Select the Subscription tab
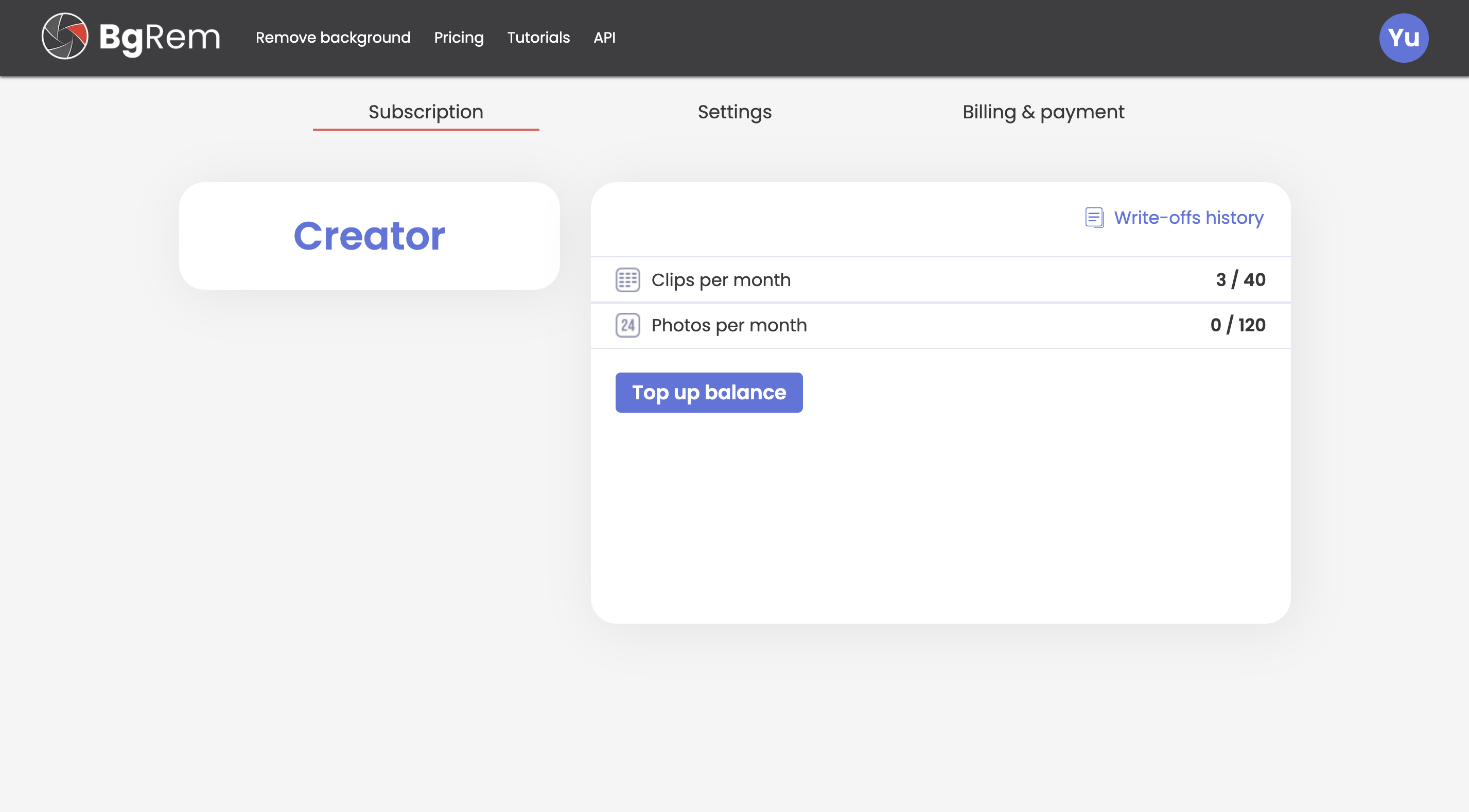 tap(426, 112)
